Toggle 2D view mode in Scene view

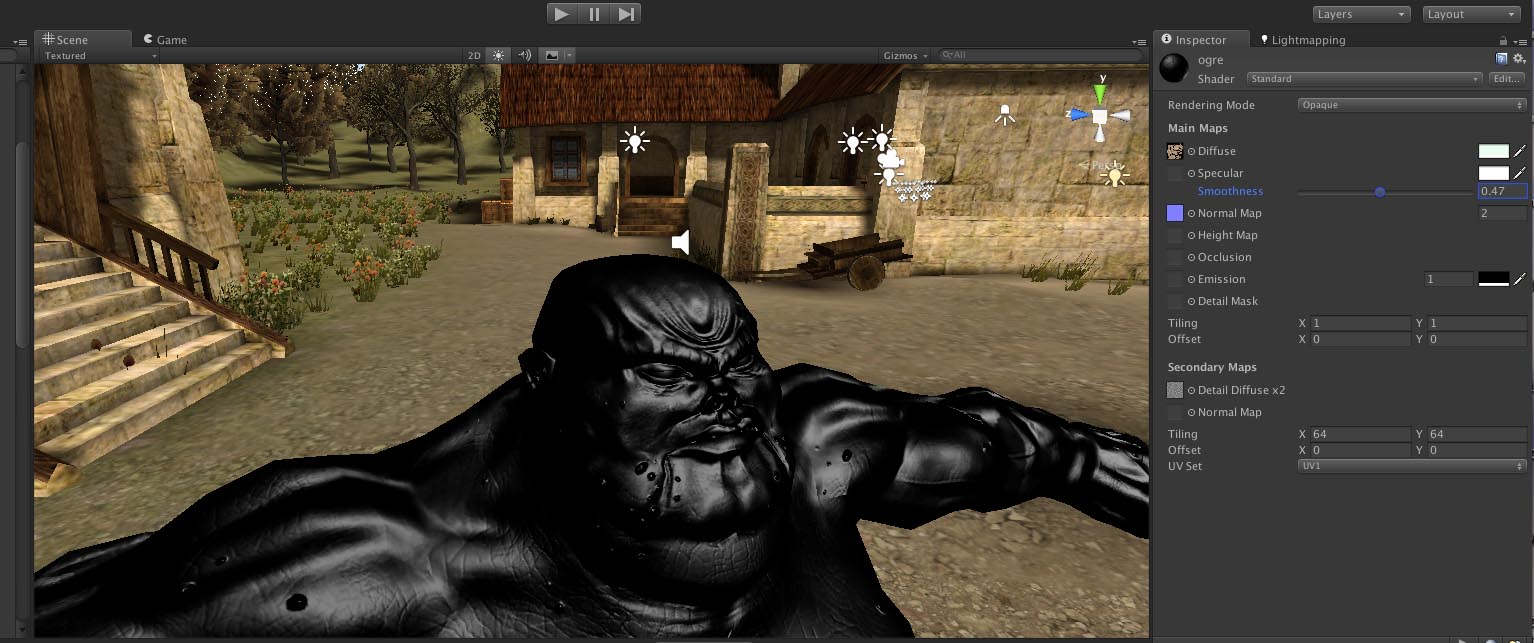click(x=473, y=55)
